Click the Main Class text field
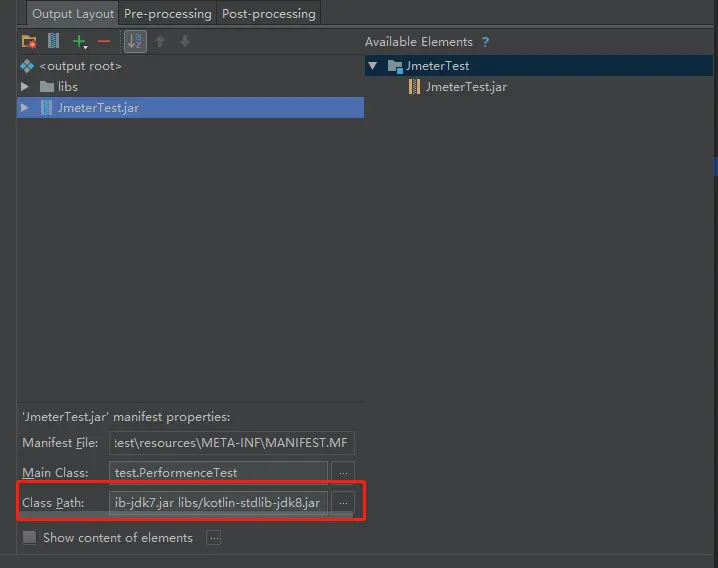Viewport: 718px width, 568px height. coord(218,472)
